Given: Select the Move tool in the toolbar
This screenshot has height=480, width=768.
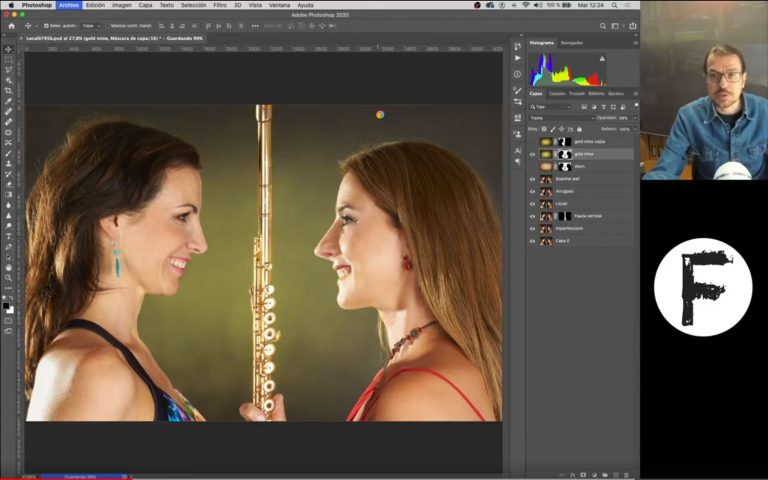Looking at the screenshot, I should tap(8, 49).
